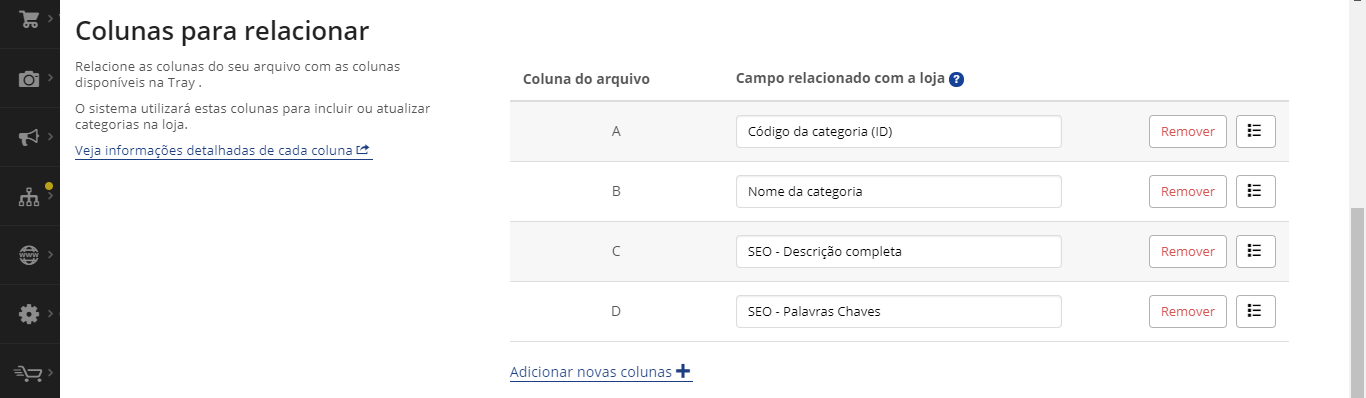Remove the column A mapping
1366x398 pixels.
tap(1188, 131)
